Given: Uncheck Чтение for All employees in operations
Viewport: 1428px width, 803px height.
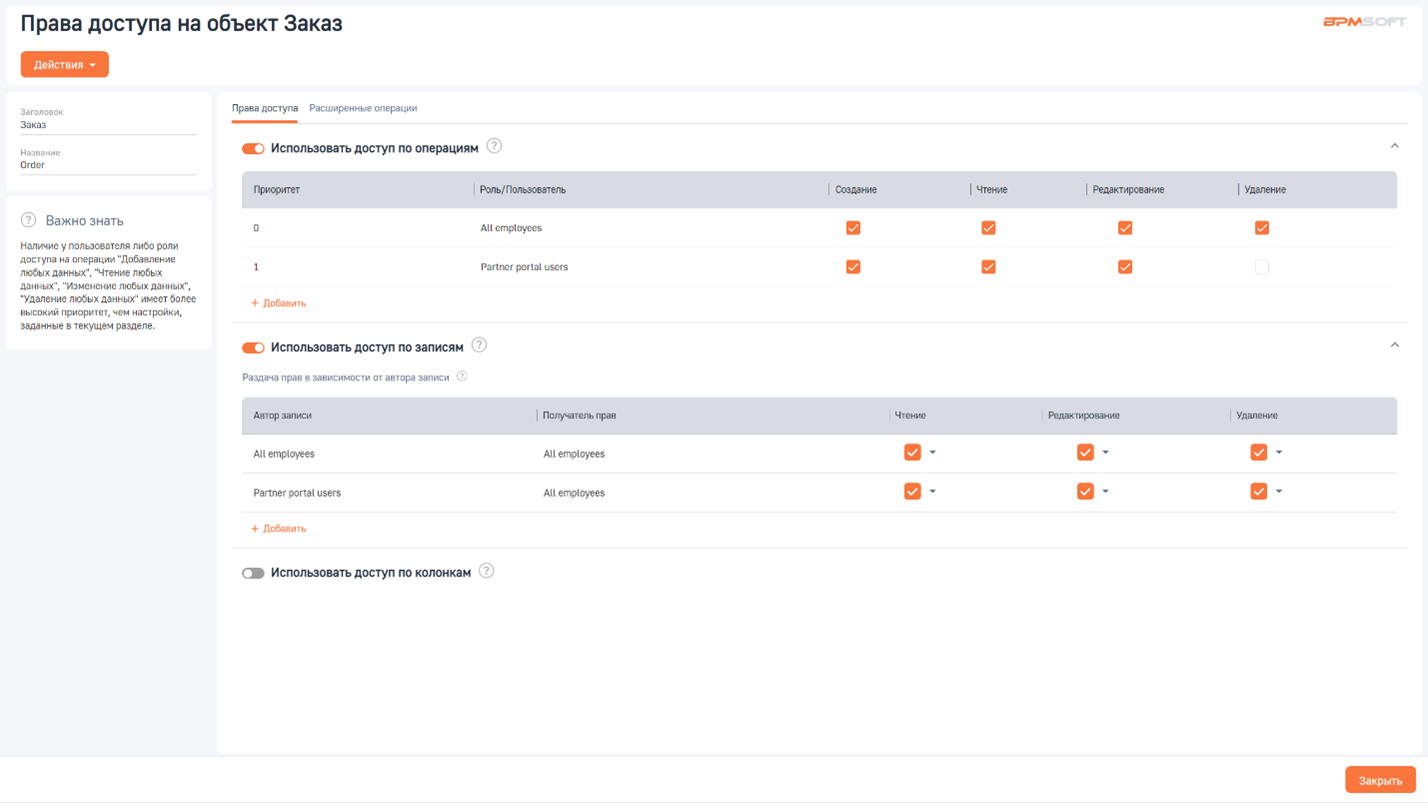Looking at the screenshot, I should tap(988, 228).
